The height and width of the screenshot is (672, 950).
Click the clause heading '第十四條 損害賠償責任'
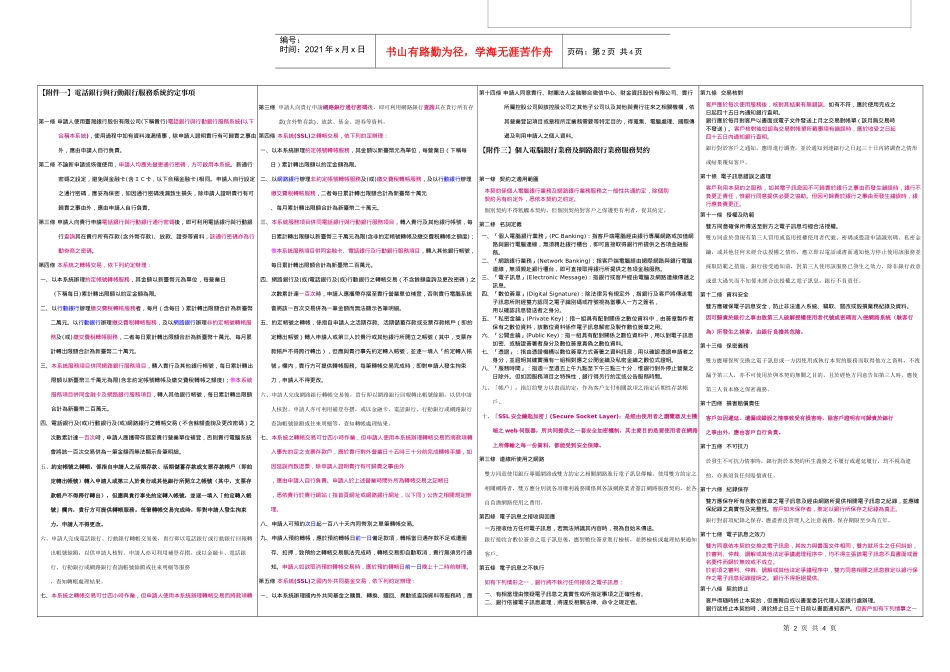point(729,403)
